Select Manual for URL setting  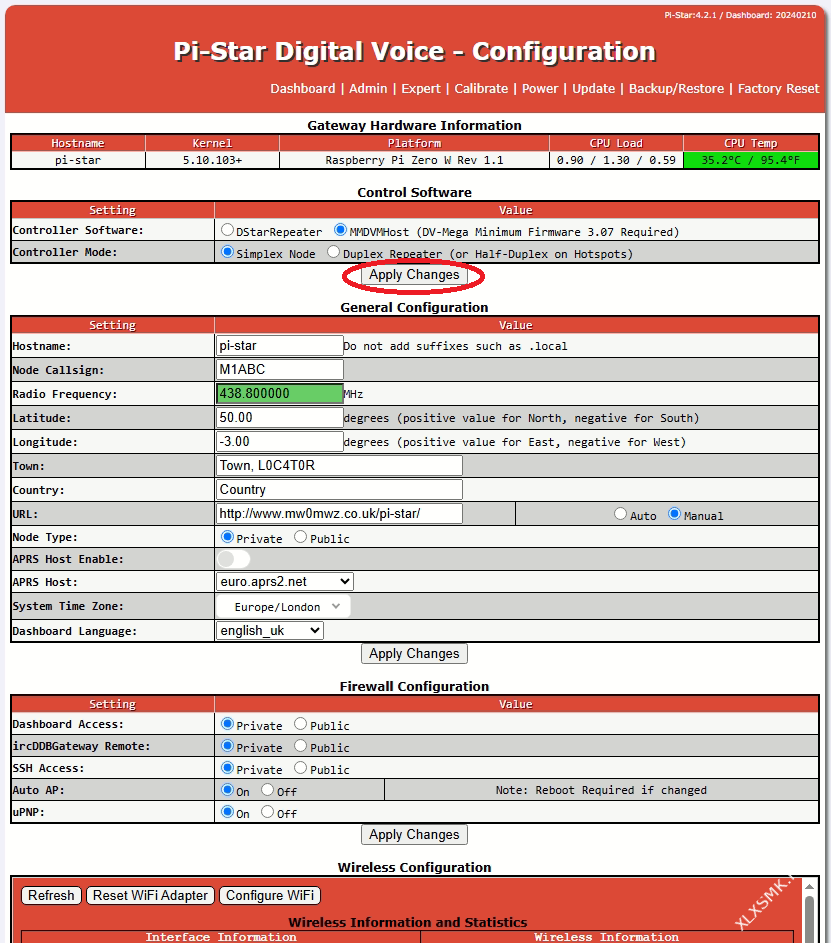coord(675,514)
